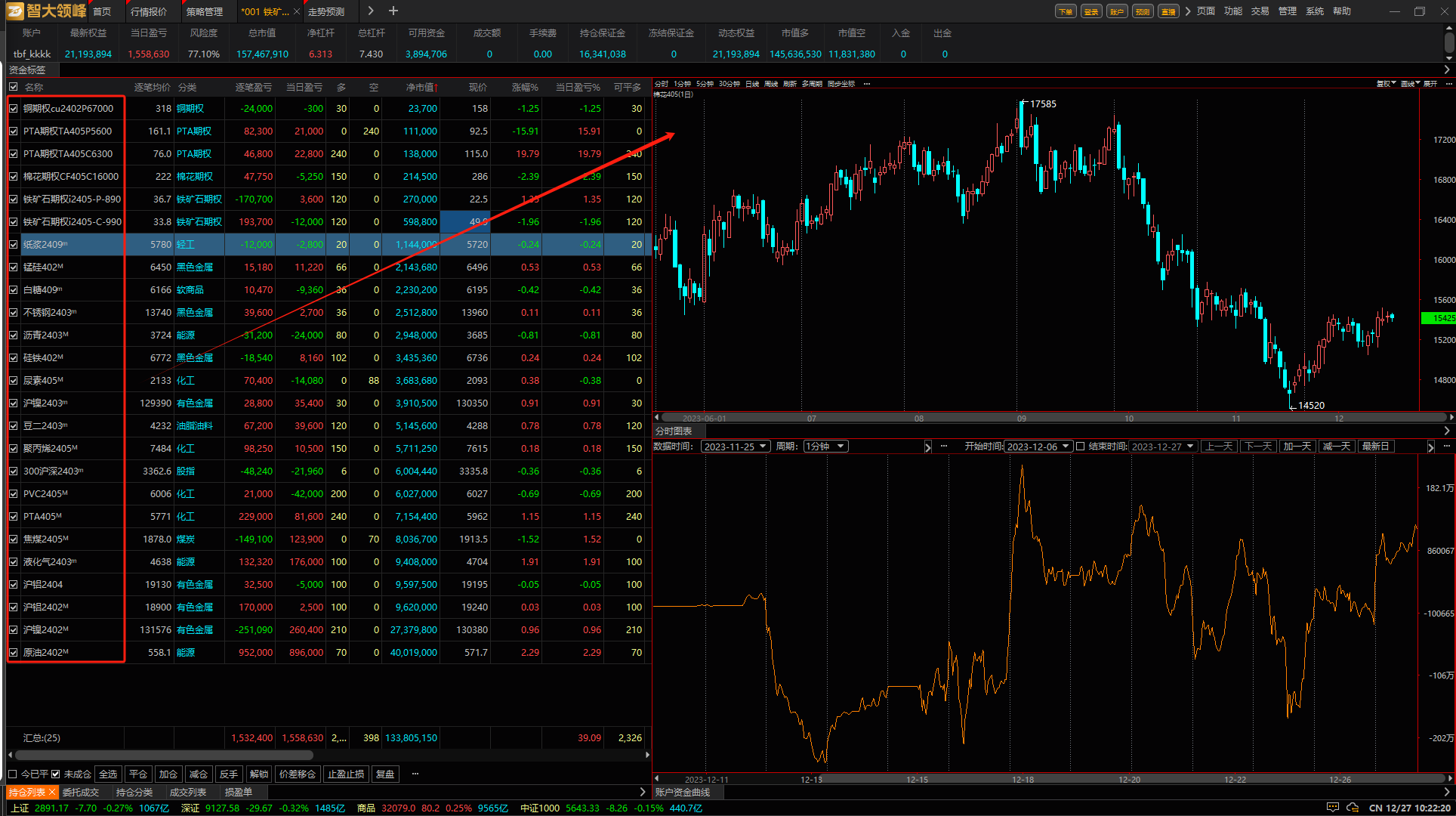Open the 账户 account shortcut
The image size is (1456, 816).
click(1116, 11)
